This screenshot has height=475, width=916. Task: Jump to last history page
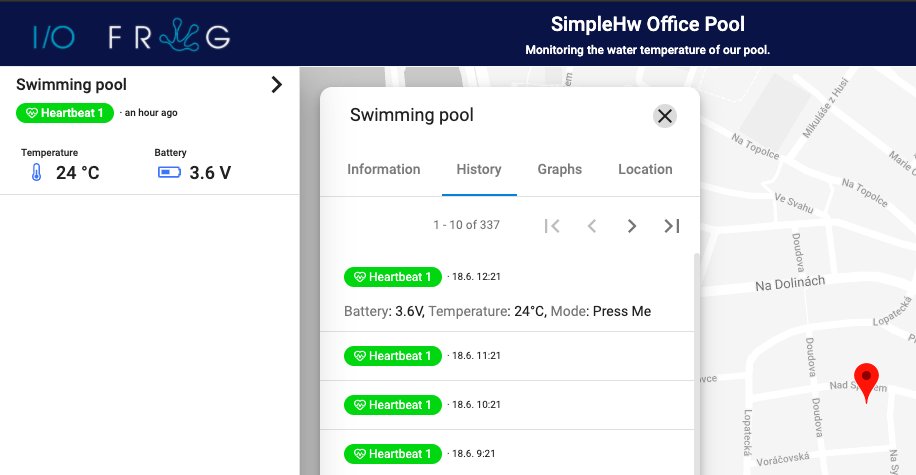click(x=672, y=226)
